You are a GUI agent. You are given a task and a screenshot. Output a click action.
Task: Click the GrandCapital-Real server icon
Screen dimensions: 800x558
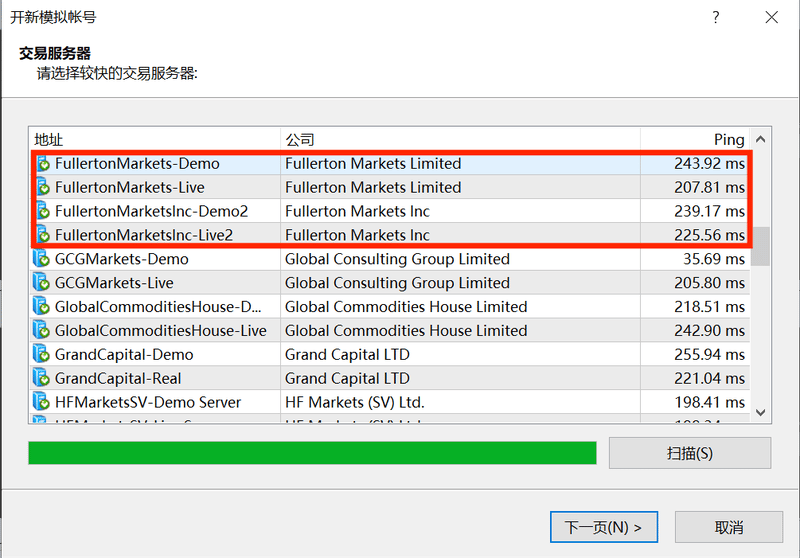pos(42,379)
